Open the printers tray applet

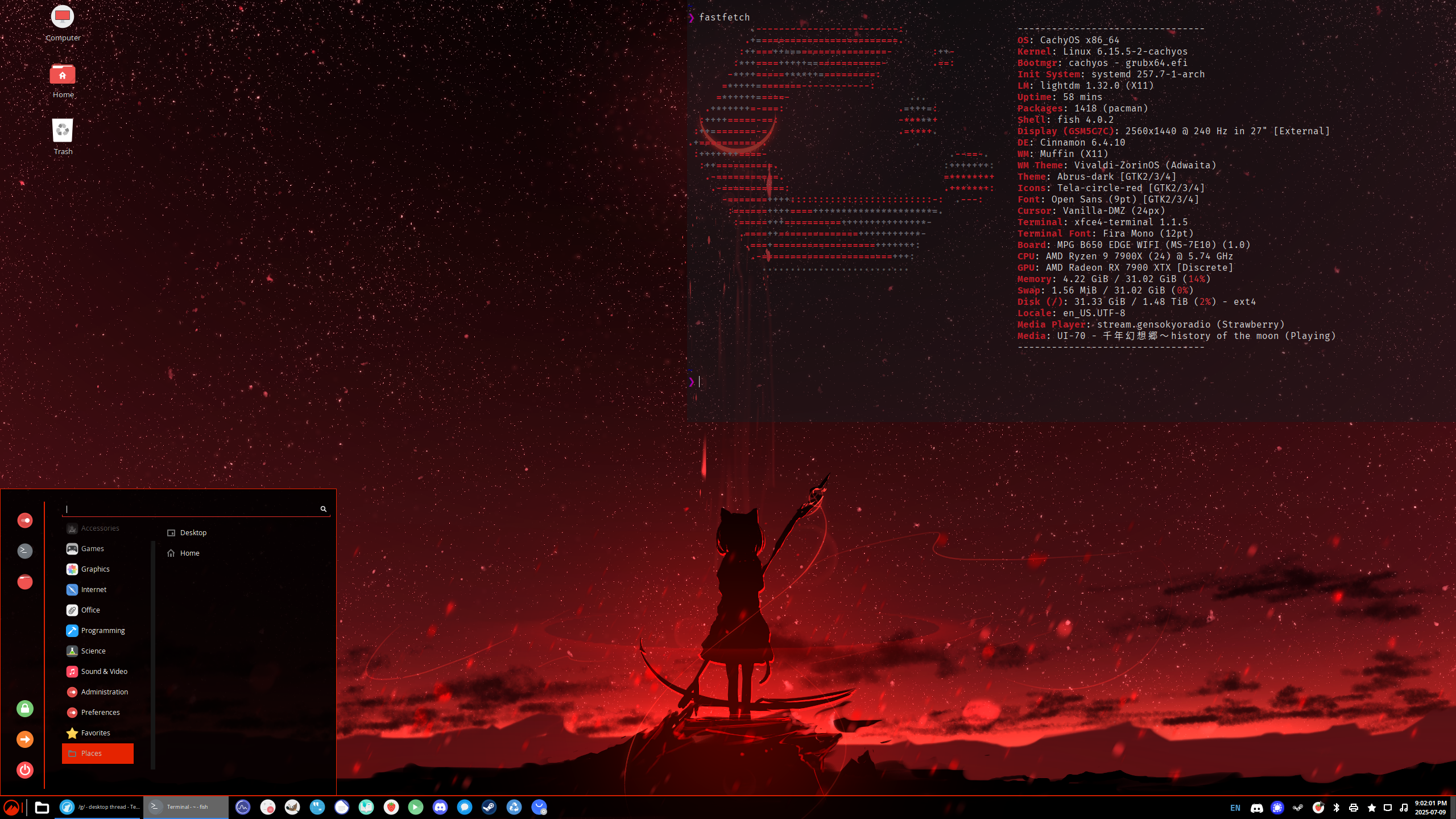1354,808
